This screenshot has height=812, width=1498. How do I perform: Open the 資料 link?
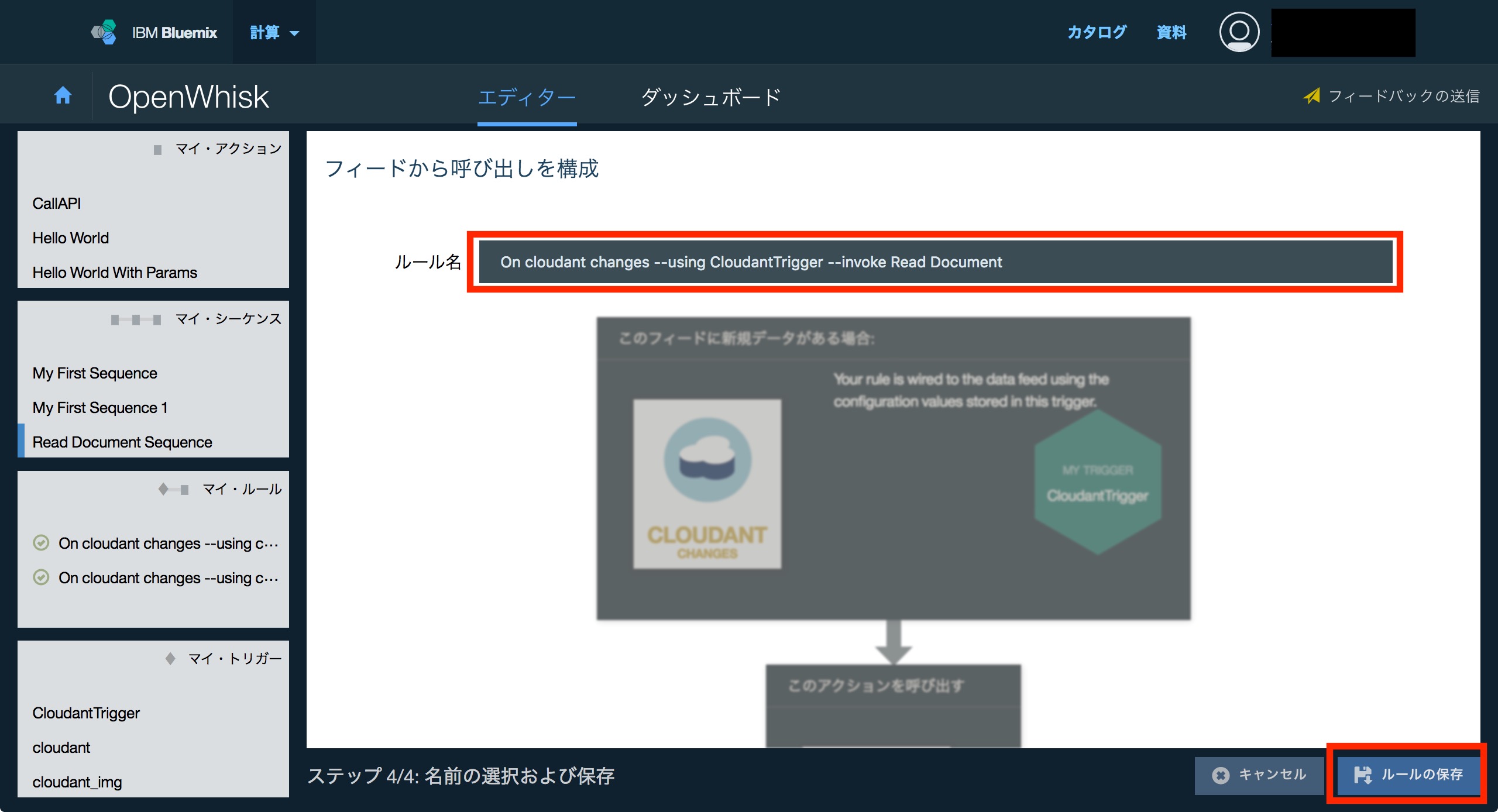[x=1171, y=32]
